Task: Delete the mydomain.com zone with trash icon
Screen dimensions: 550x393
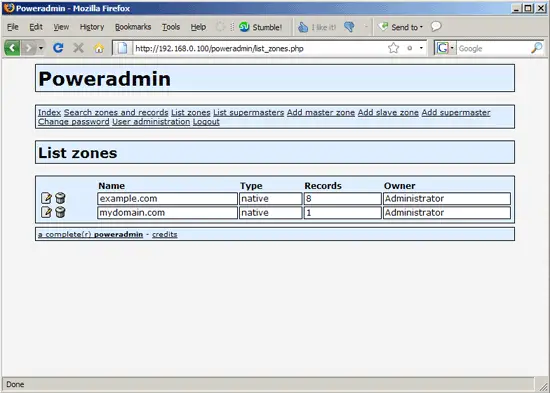Action: pyautogui.click(x=60, y=212)
